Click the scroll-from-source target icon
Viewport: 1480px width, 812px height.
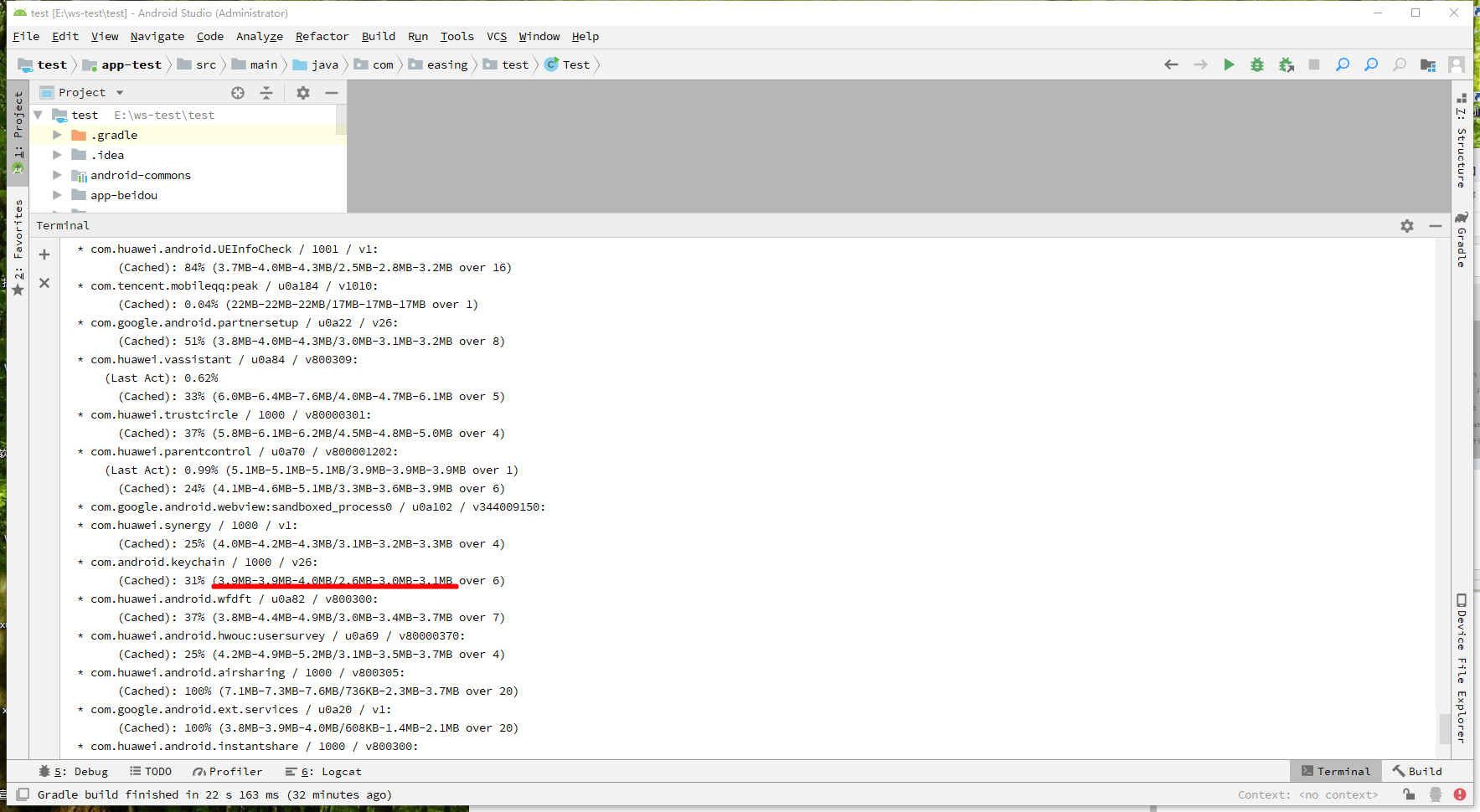(x=238, y=93)
